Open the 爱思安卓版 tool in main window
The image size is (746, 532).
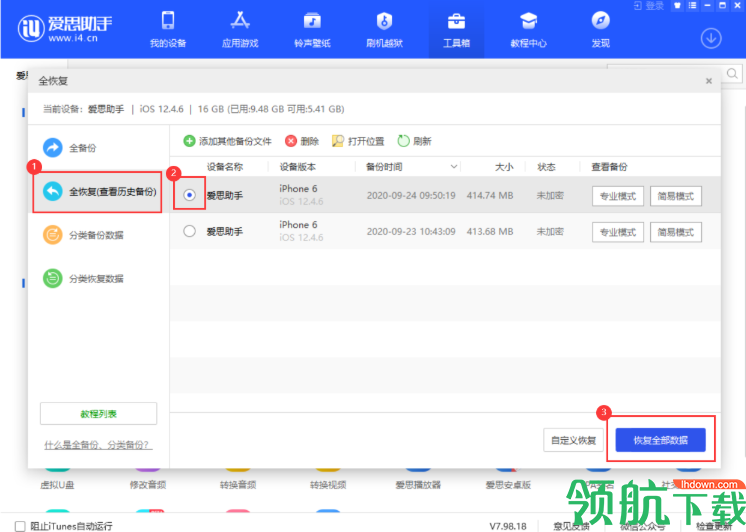click(x=508, y=478)
